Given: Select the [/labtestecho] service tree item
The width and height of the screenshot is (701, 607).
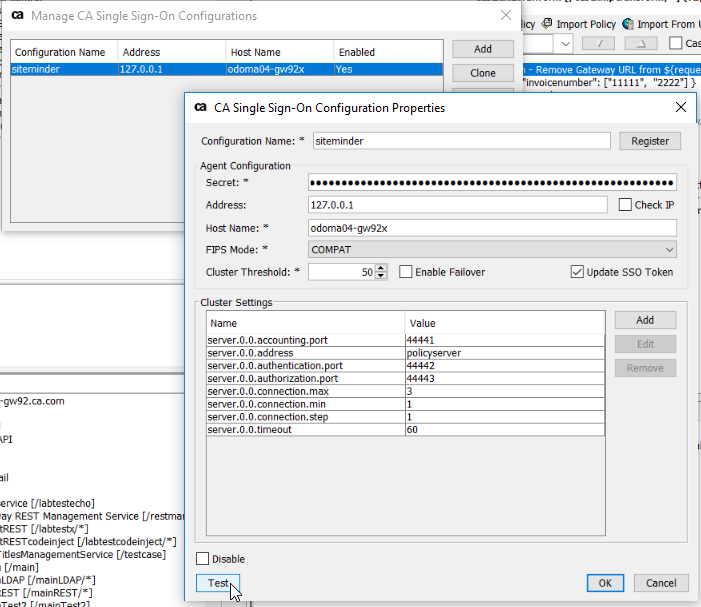Looking at the screenshot, I should (47, 503).
